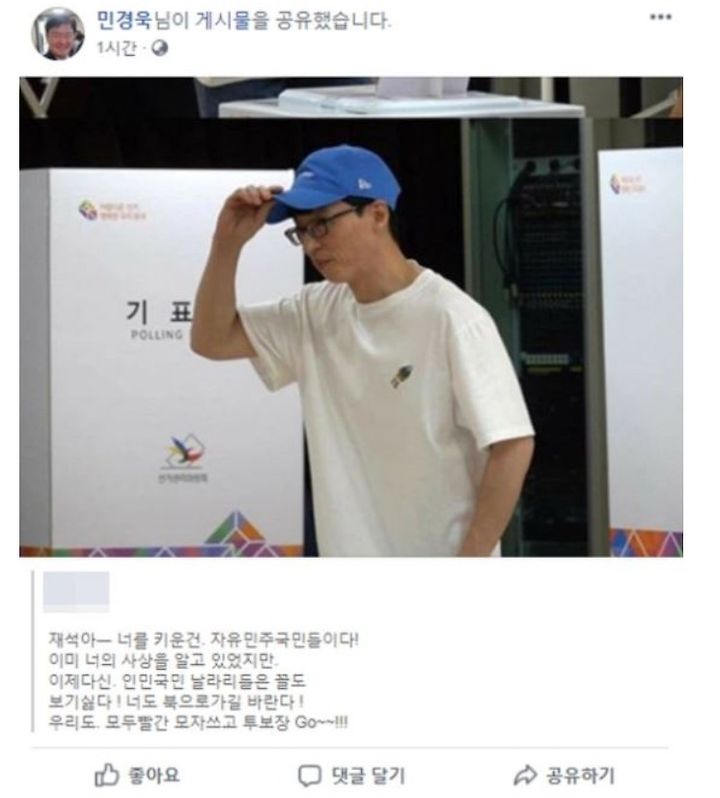Image resolution: width=720 pixels, height=798 pixels.
Task: Click the line mentioning 인민국민 날라리들
Action: pyautogui.click(x=177, y=681)
